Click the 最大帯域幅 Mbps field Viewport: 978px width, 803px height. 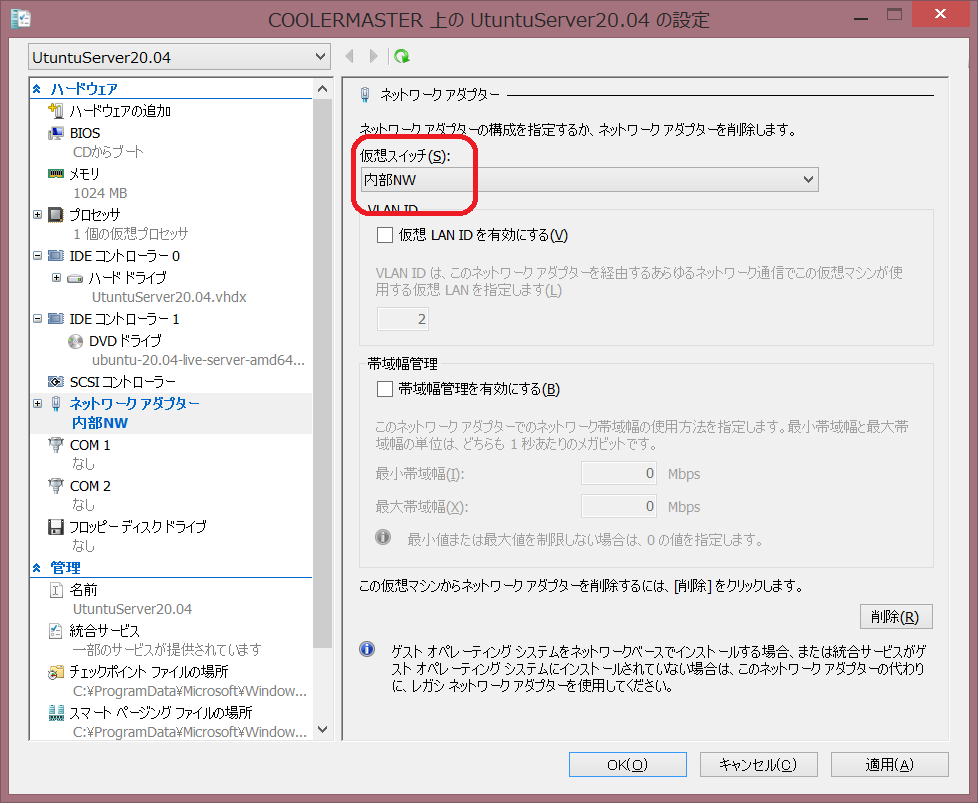tap(619, 506)
